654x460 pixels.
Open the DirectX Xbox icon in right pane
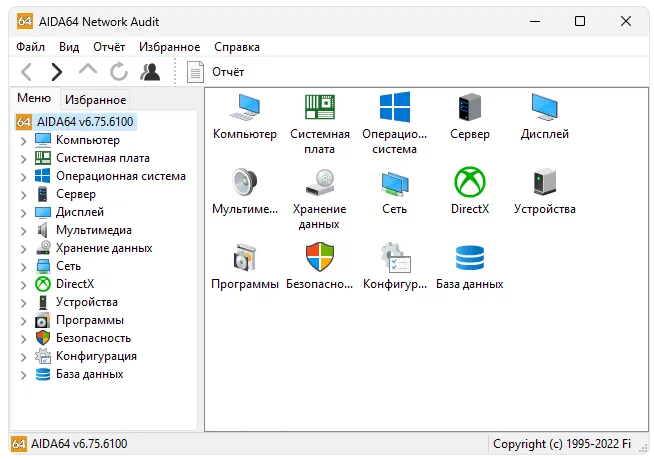point(470,182)
